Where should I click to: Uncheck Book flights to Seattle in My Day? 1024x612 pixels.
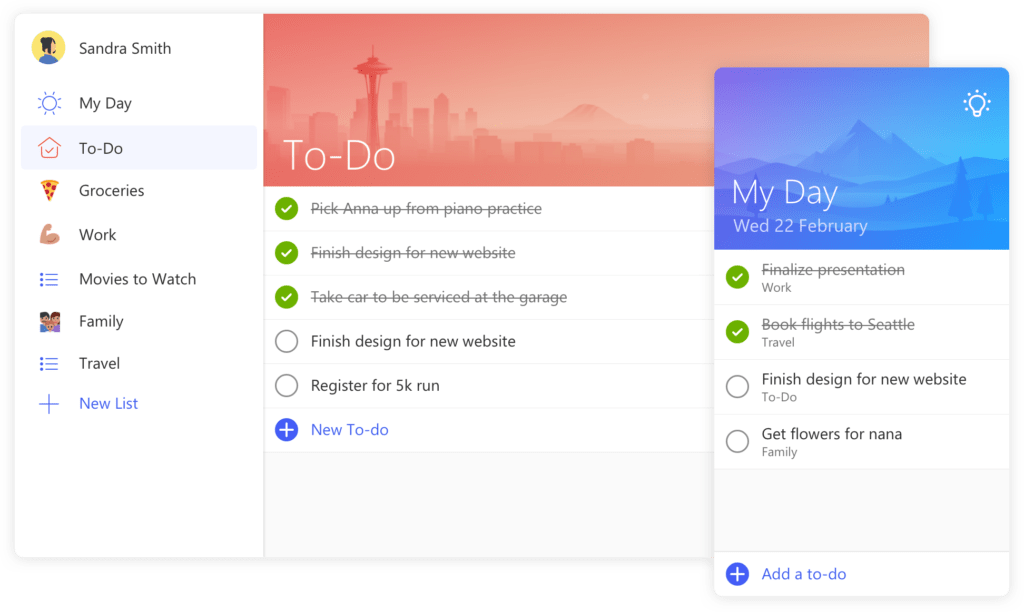click(x=737, y=331)
